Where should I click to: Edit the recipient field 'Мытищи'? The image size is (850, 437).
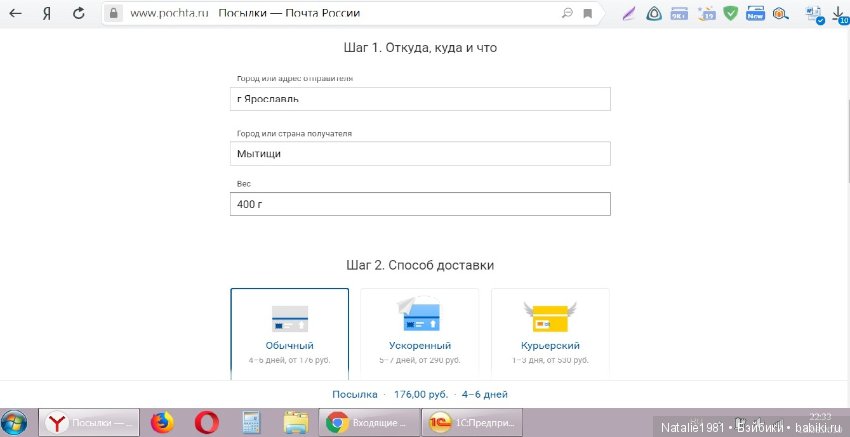[420, 153]
